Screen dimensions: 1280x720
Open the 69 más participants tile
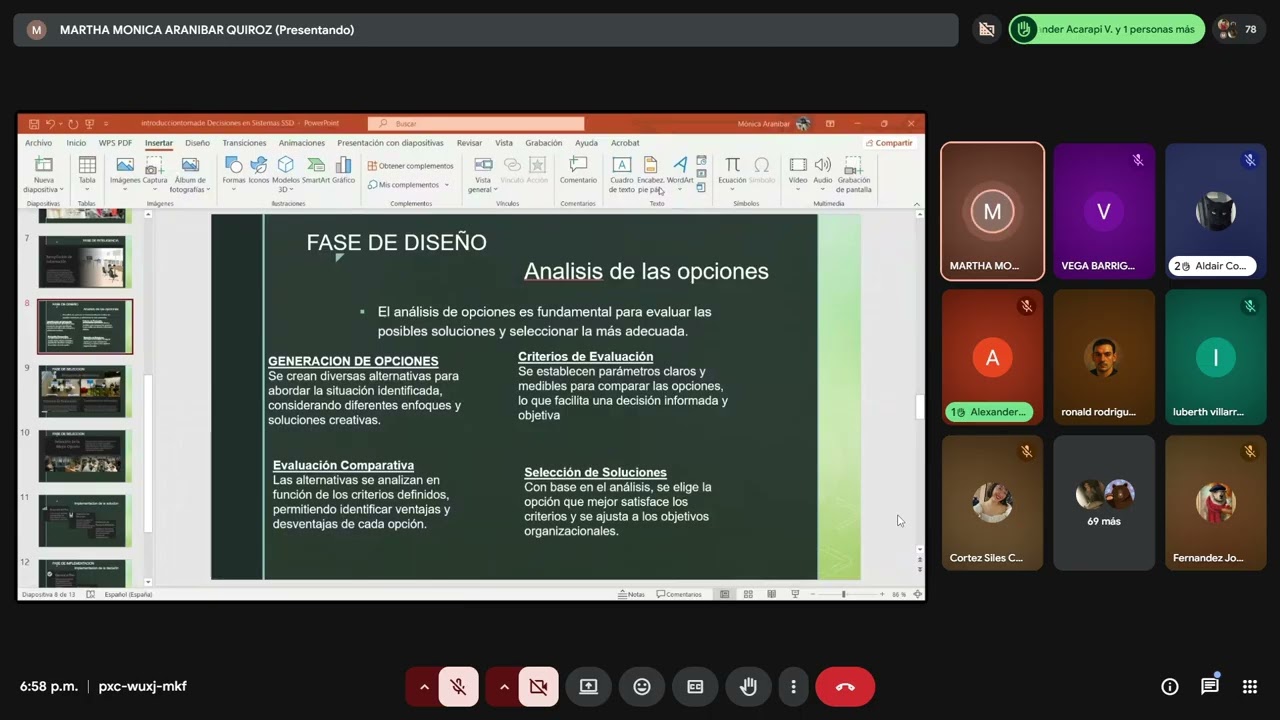pos(1104,503)
